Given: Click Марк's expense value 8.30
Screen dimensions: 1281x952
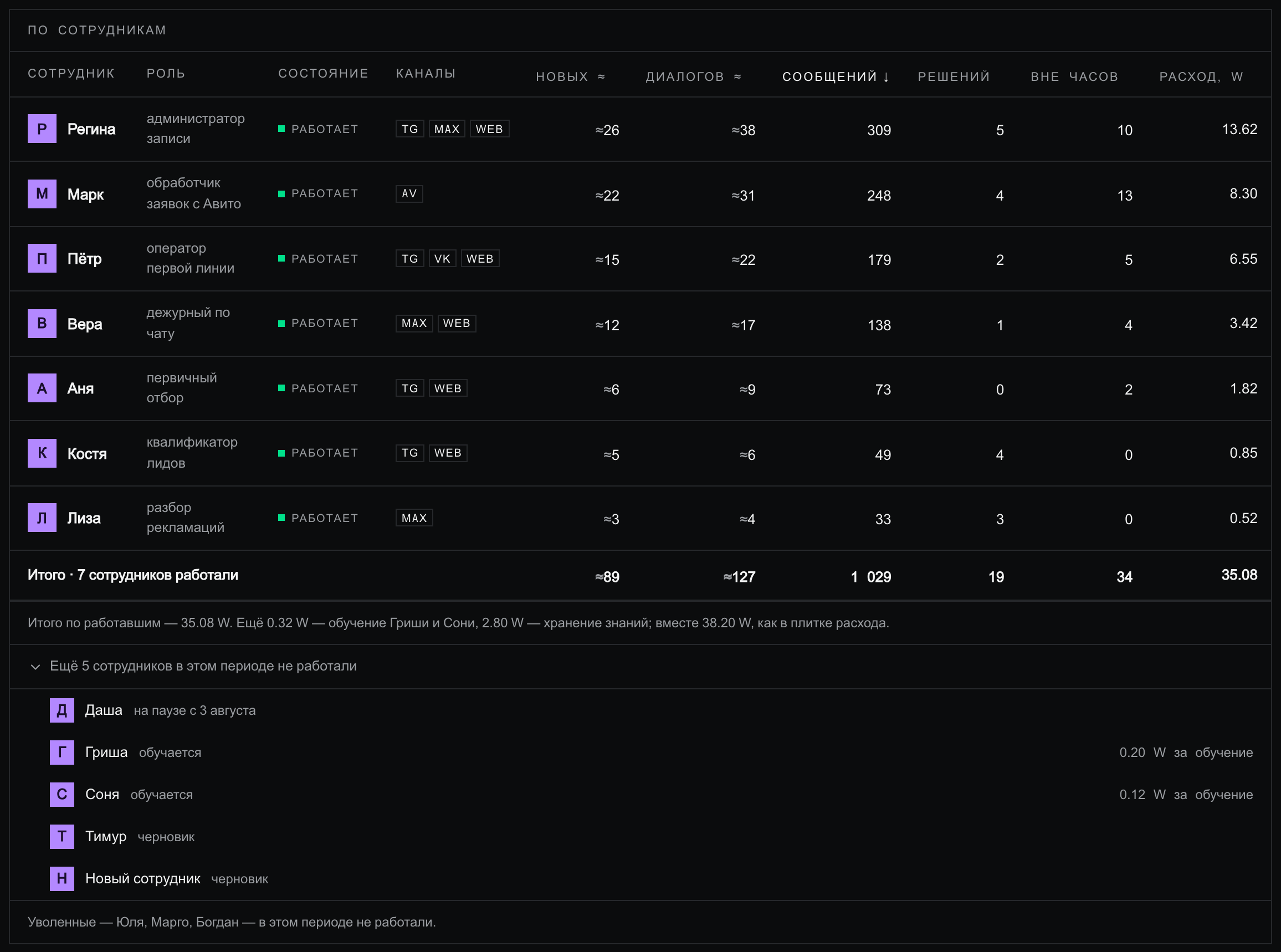Looking at the screenshot, I should (x=1243, y=193).
